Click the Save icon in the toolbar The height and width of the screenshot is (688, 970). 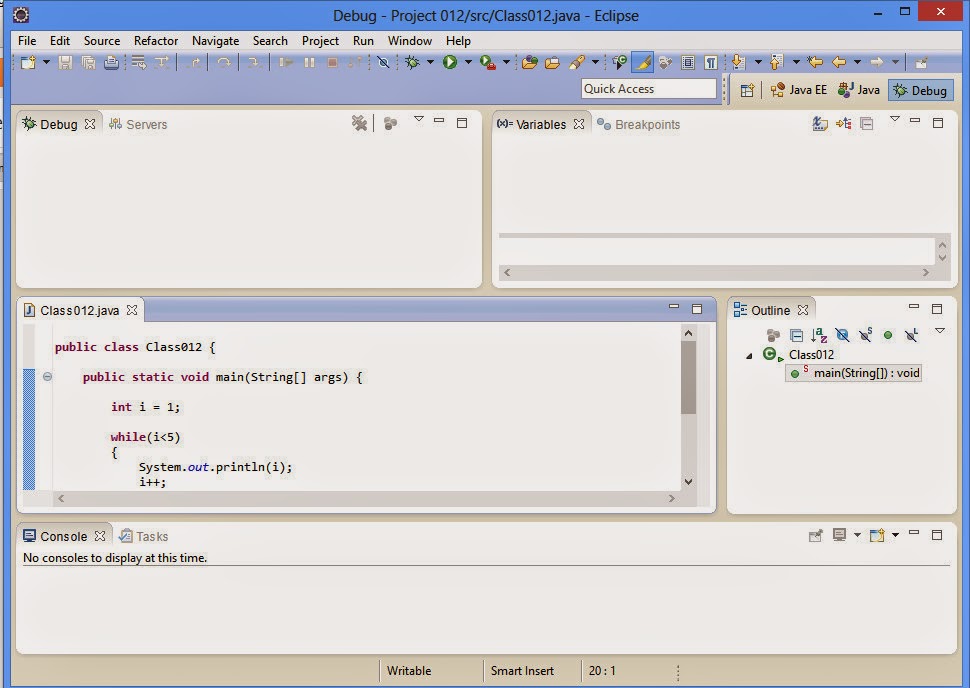62,61
